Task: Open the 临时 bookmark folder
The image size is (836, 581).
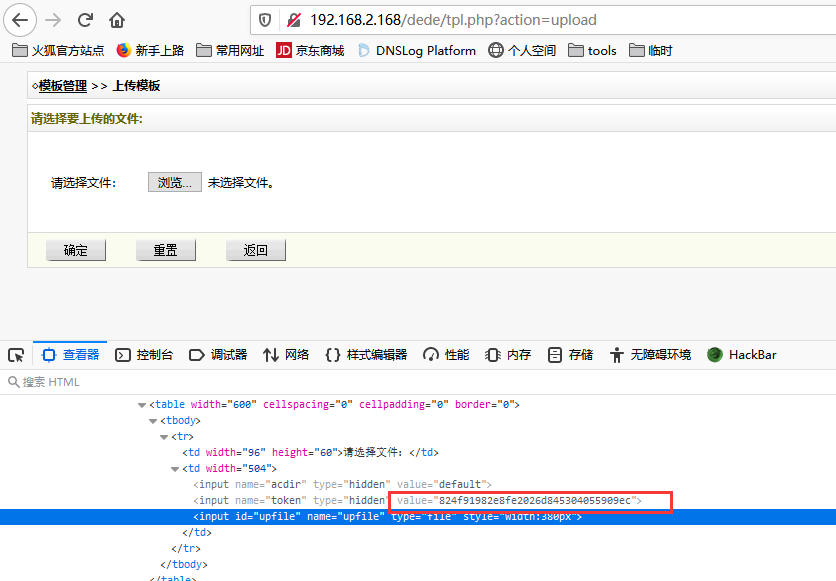Action: tap(650, 51)
